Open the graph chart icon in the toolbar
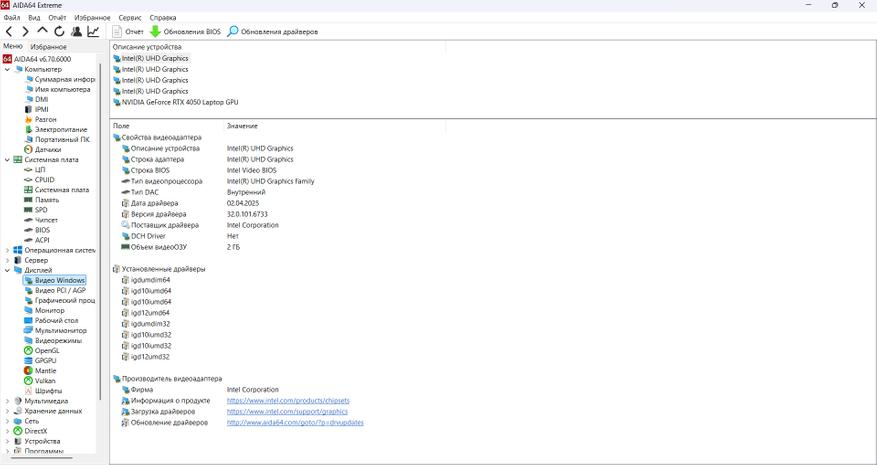The image size is (877, 465). [x=93, y=32]
